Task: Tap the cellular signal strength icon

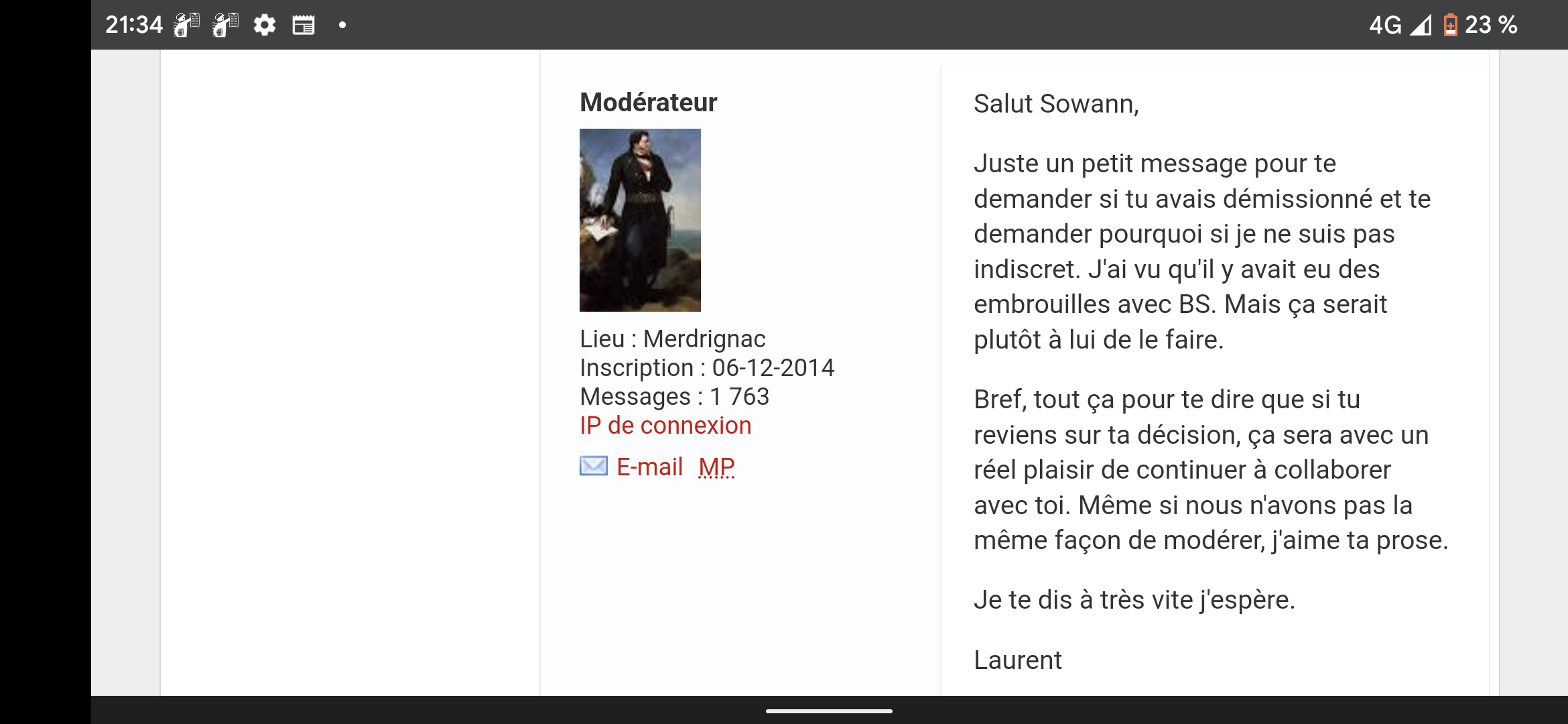Action: [1421, 25]
